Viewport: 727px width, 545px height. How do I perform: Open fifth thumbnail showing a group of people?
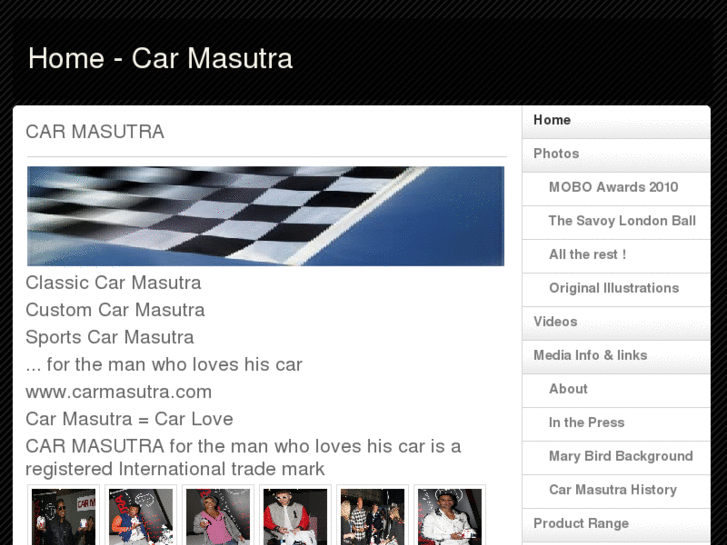372,516
